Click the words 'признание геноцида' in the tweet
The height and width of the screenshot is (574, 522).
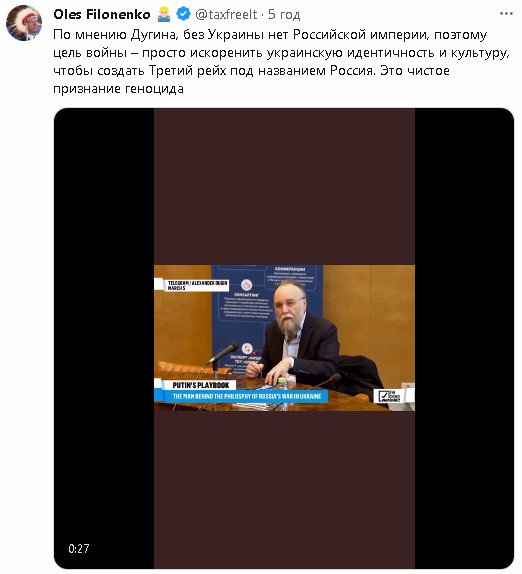pos(118,88)
